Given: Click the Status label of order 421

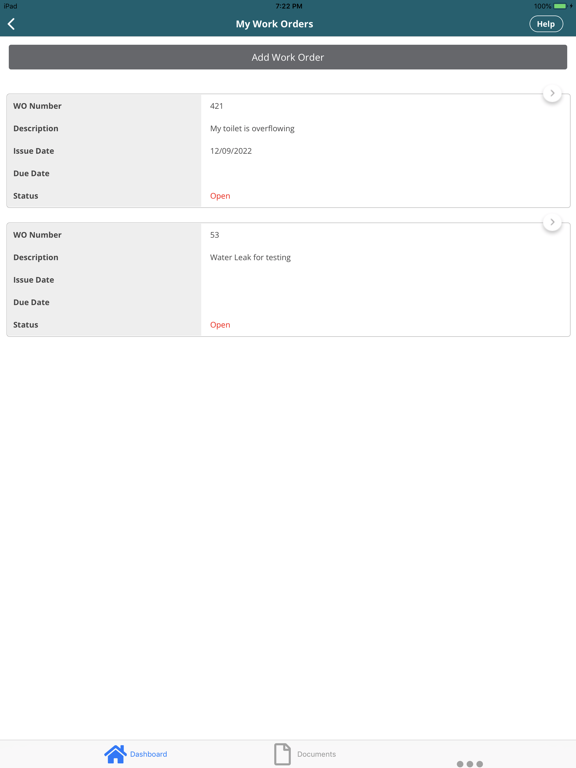Looking at the screenshot, I should tap(25, 196).
